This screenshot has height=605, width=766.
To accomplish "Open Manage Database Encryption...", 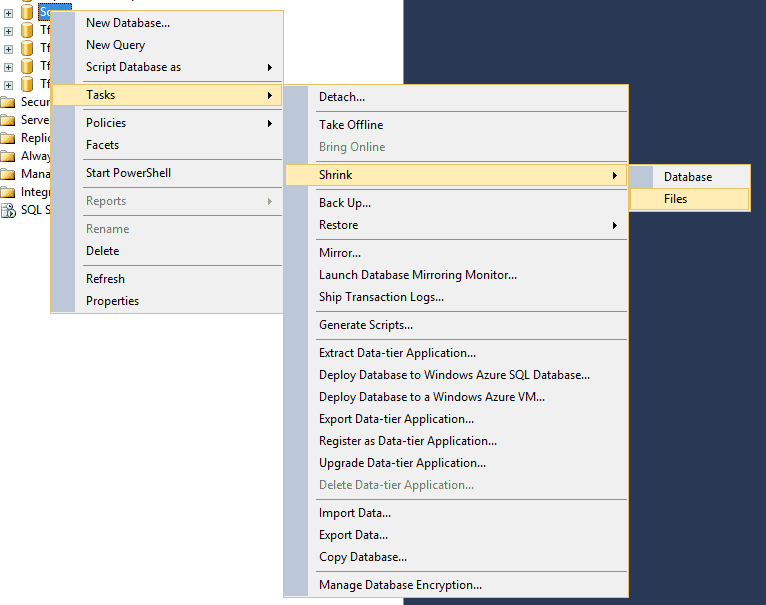I will pyautogui.click(x=456, y=585).
